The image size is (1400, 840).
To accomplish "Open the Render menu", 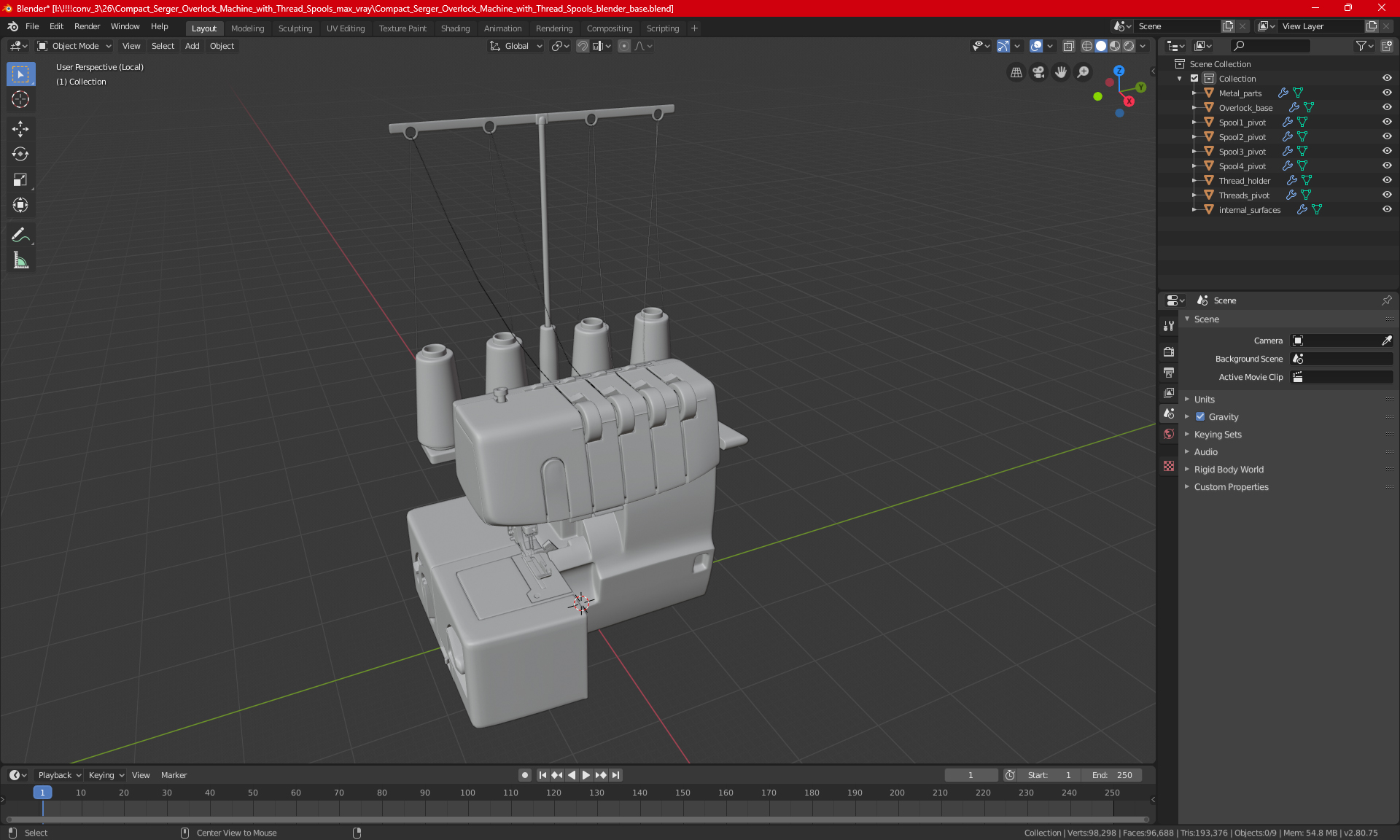I will (x=87, y=26).
